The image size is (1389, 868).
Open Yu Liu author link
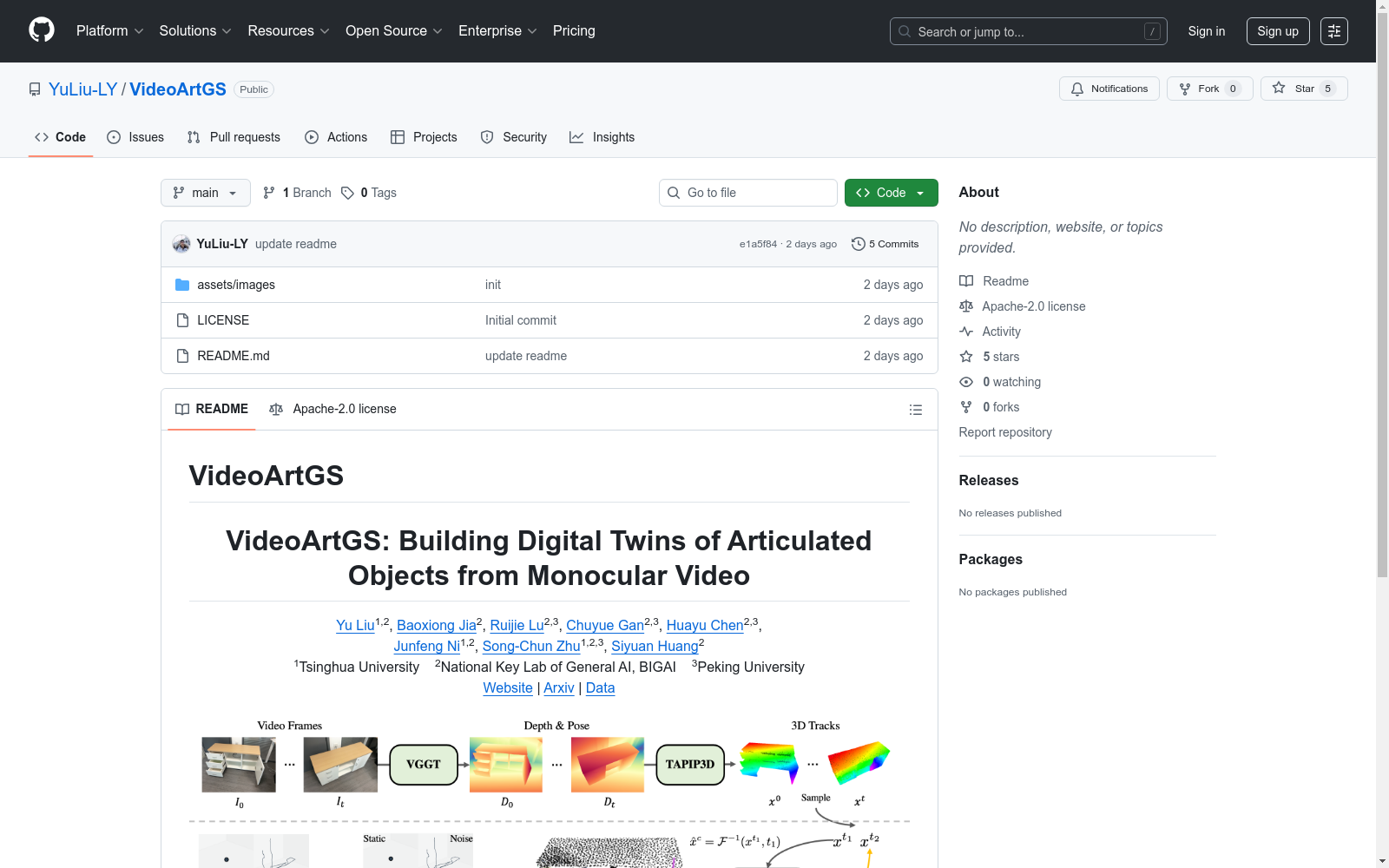(x=355, y=626)
